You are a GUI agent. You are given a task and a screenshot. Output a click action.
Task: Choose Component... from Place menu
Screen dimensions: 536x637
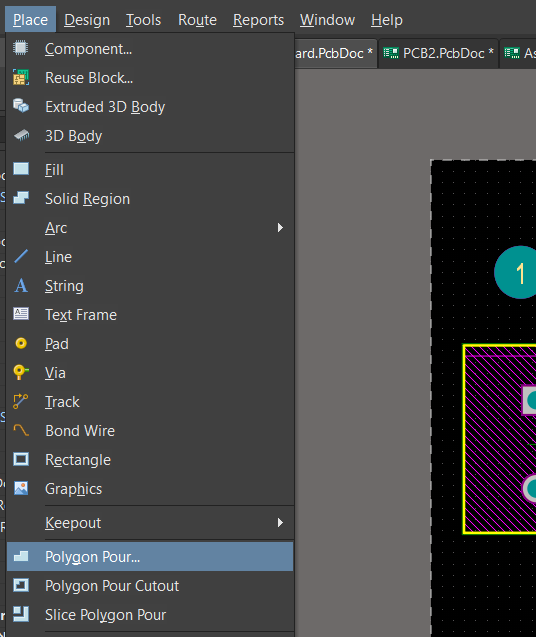[x=150, y=49]
